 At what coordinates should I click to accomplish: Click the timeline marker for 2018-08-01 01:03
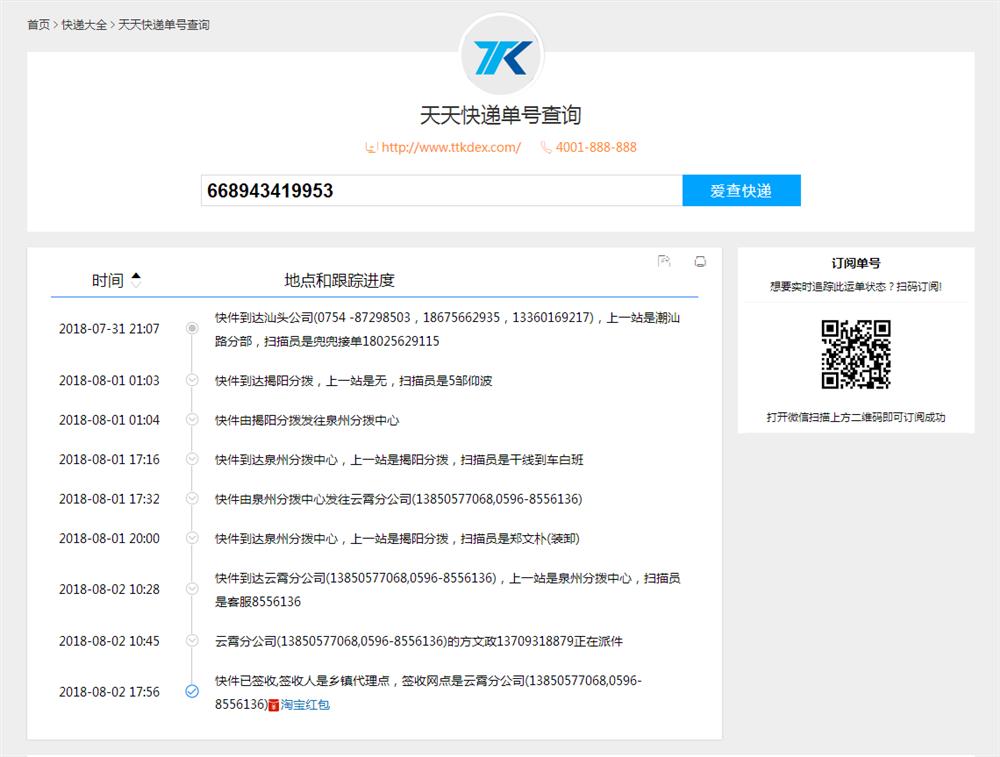(192, 380)
